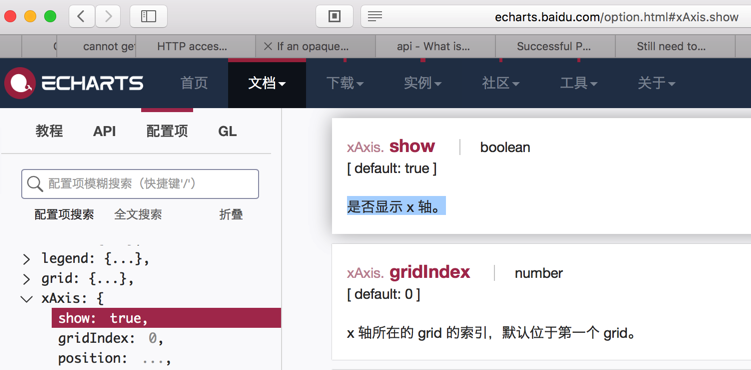Click 折叠 to collapse the tree

(x=231, y=214)
